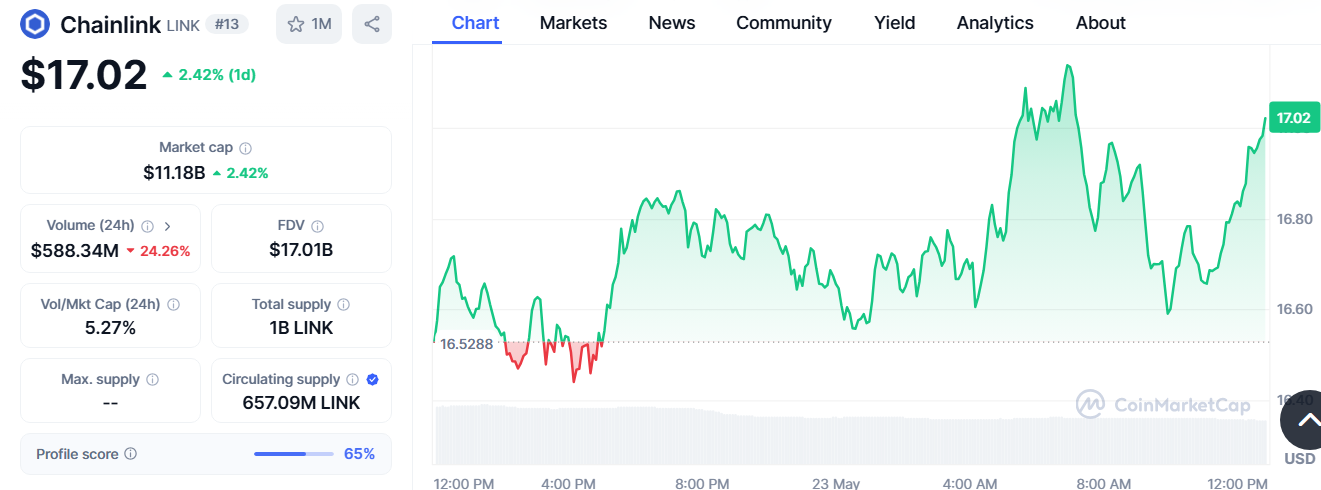Click the 4:00 PM time axis label
This screenshot has width=1321, height=490.
pyautogui.click(x=568, y=483)
